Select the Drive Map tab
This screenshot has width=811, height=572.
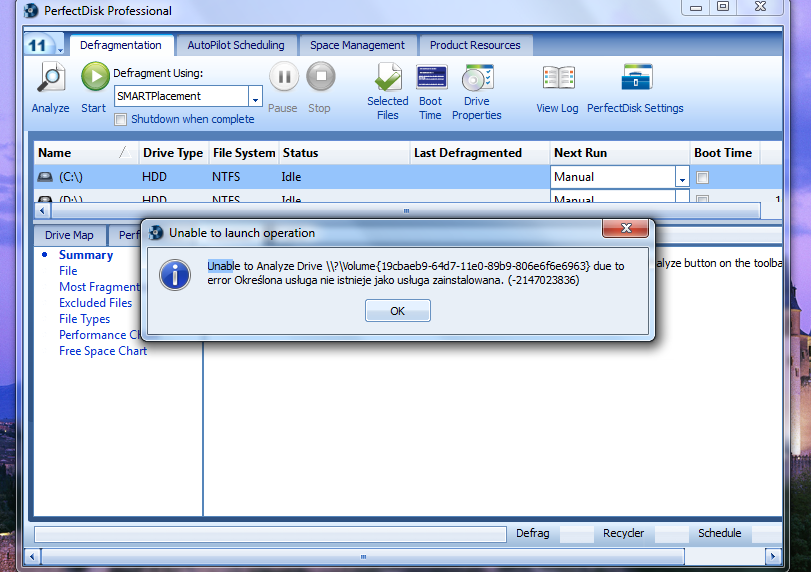69,235
